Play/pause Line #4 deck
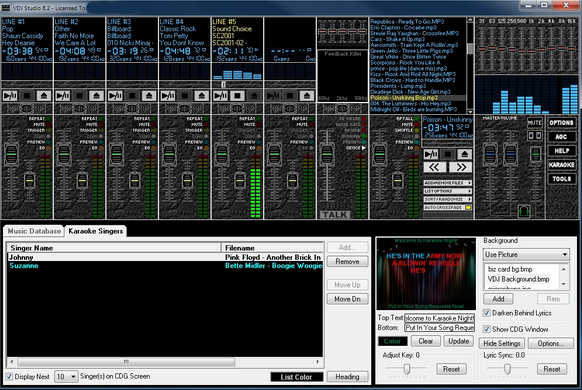Viewport: 582px width, 390px height. point(168,96)
